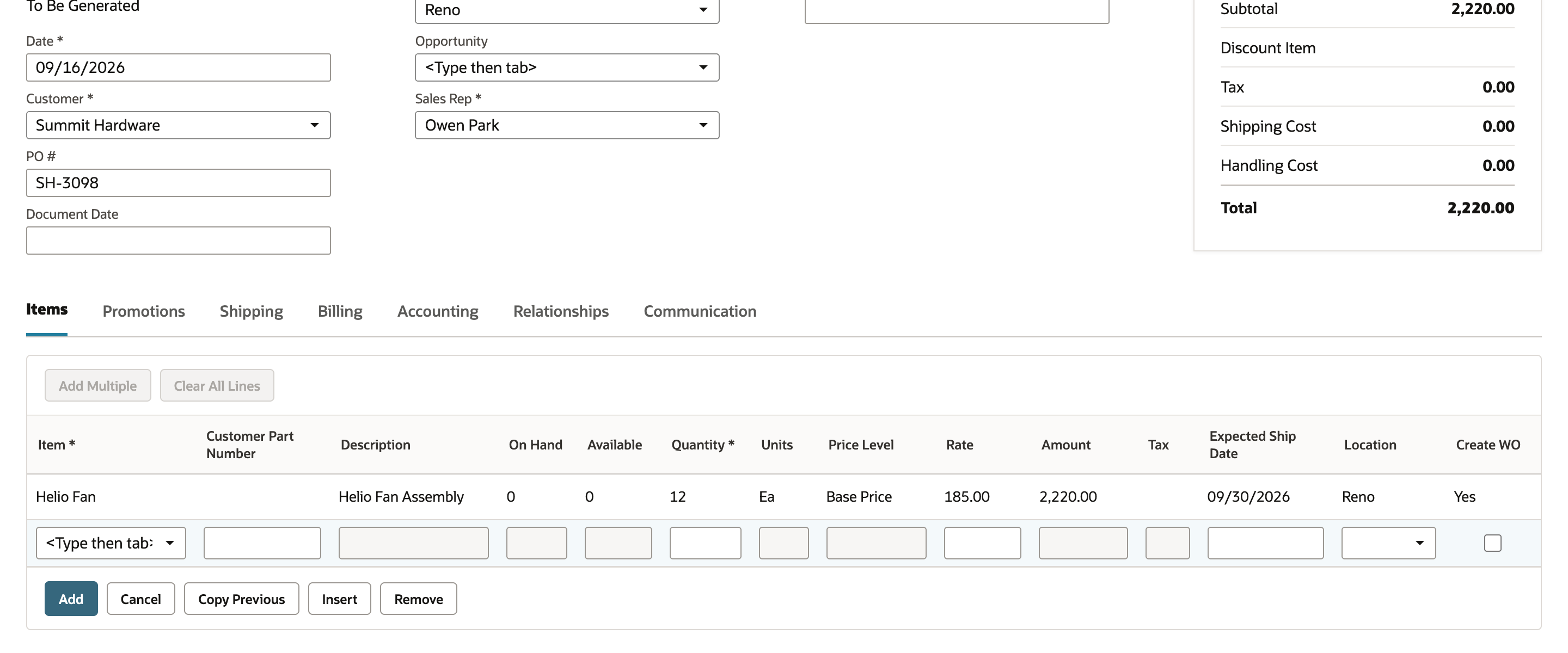Click the Quantity input in new line

coord(705,542)
